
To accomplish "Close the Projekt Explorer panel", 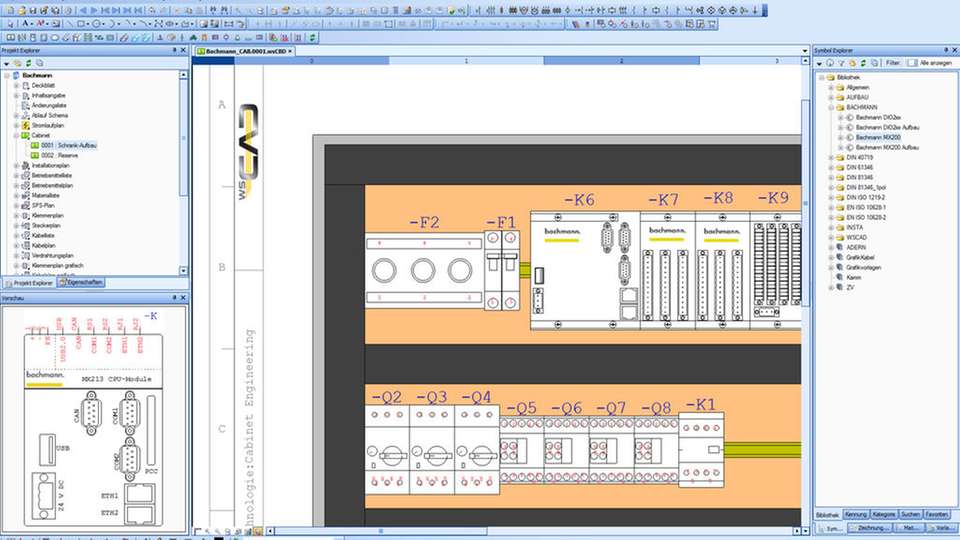I will (x=183, y=50).
